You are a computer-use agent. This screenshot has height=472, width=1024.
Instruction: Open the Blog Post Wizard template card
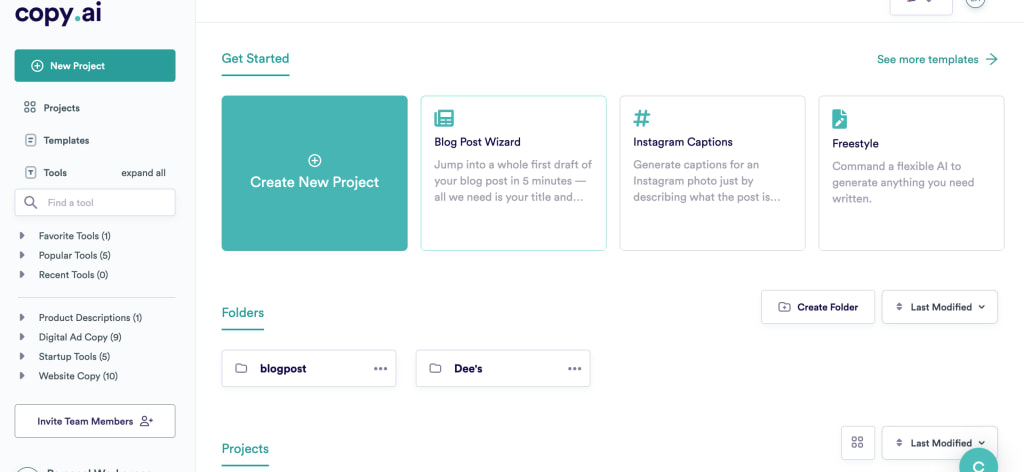click(x=513, y=173)
